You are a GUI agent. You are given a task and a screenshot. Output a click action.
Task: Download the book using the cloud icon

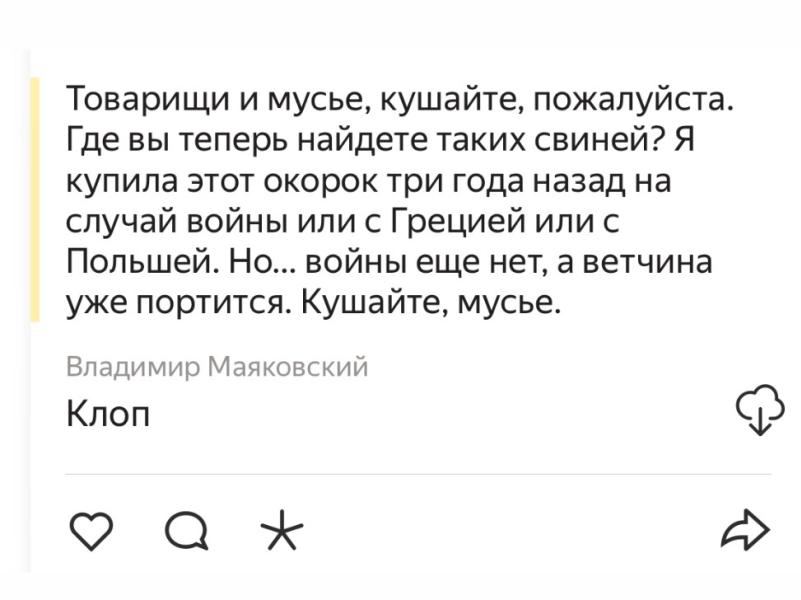point(758,409)
